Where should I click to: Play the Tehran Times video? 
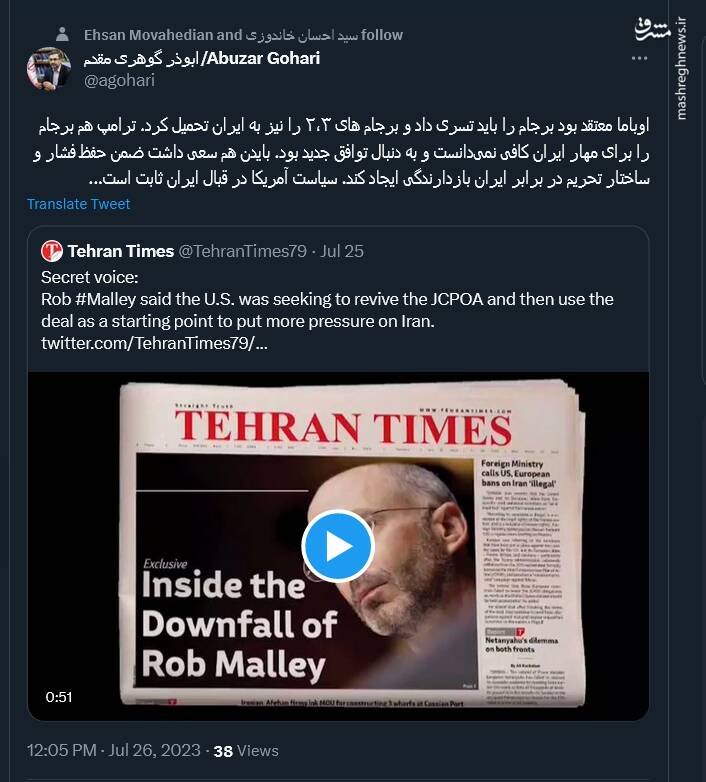click(x=338, y=546)
